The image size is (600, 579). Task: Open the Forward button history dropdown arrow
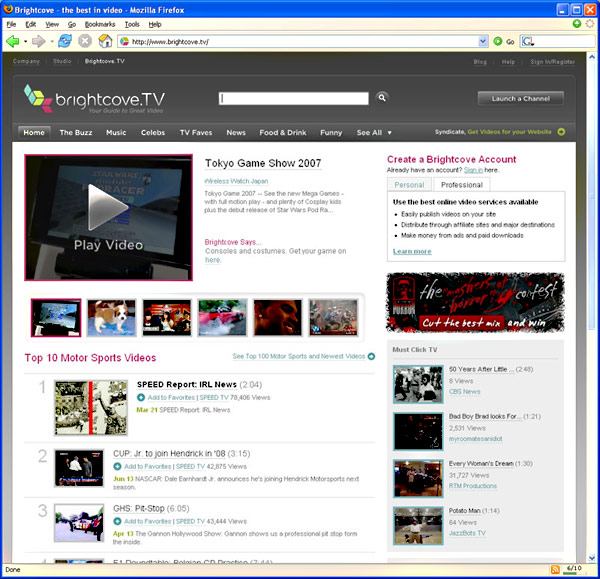pyautogui.click(x=51, y=41)
